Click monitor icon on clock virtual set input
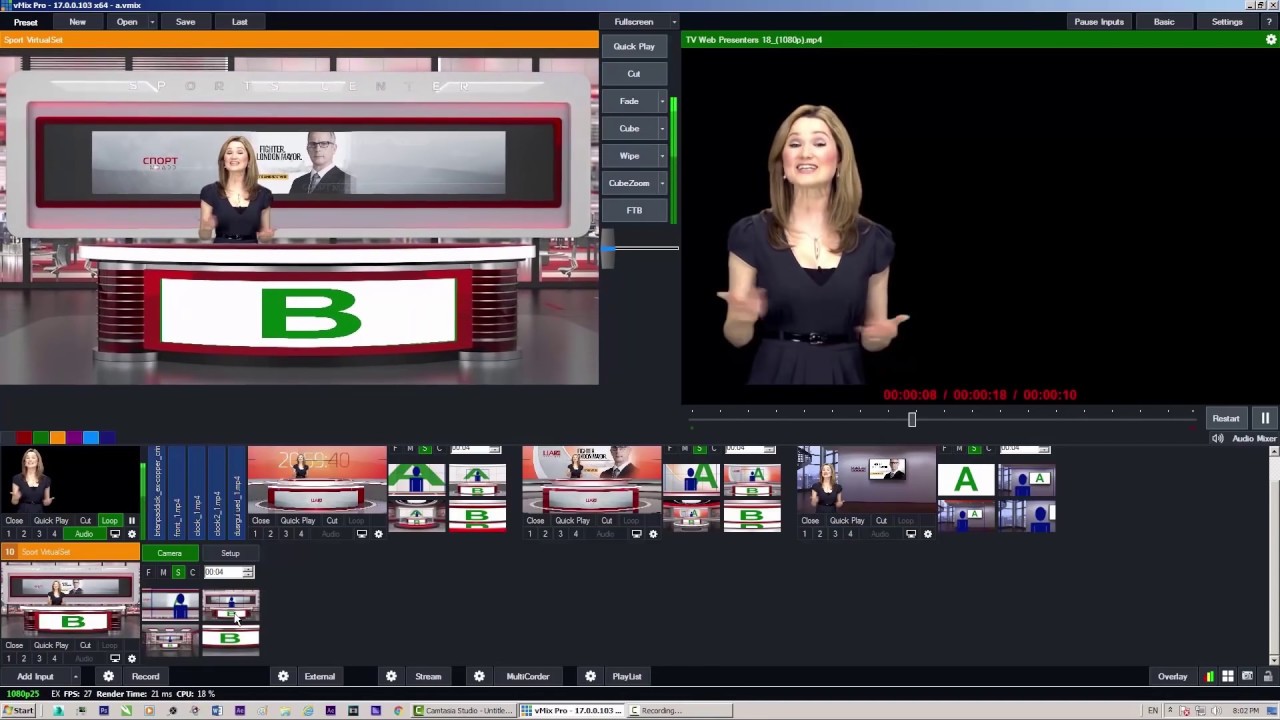The width and height of the screenshot is (1280, 720). point(362,534)
